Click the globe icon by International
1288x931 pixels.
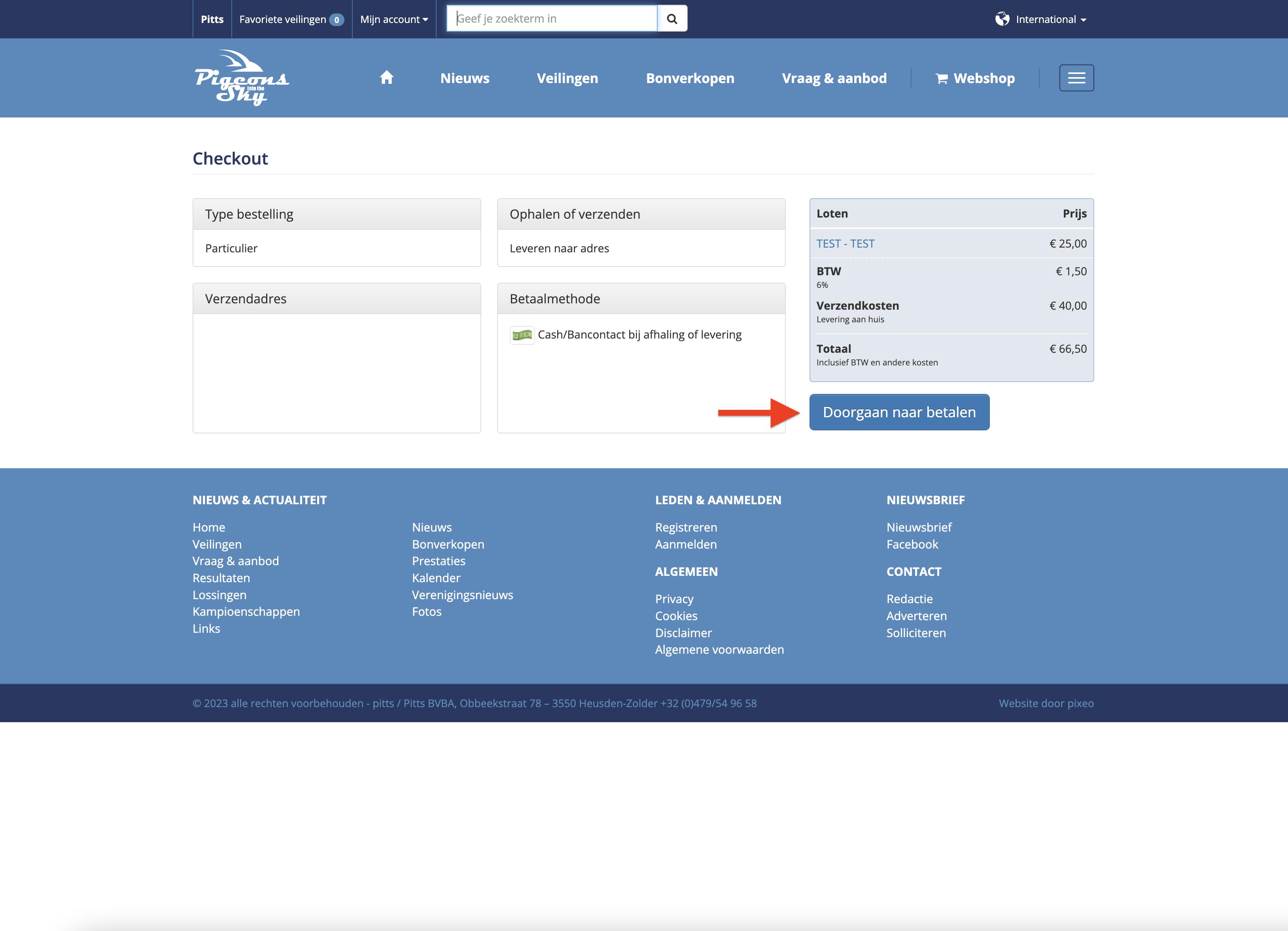coord(1002,19)
